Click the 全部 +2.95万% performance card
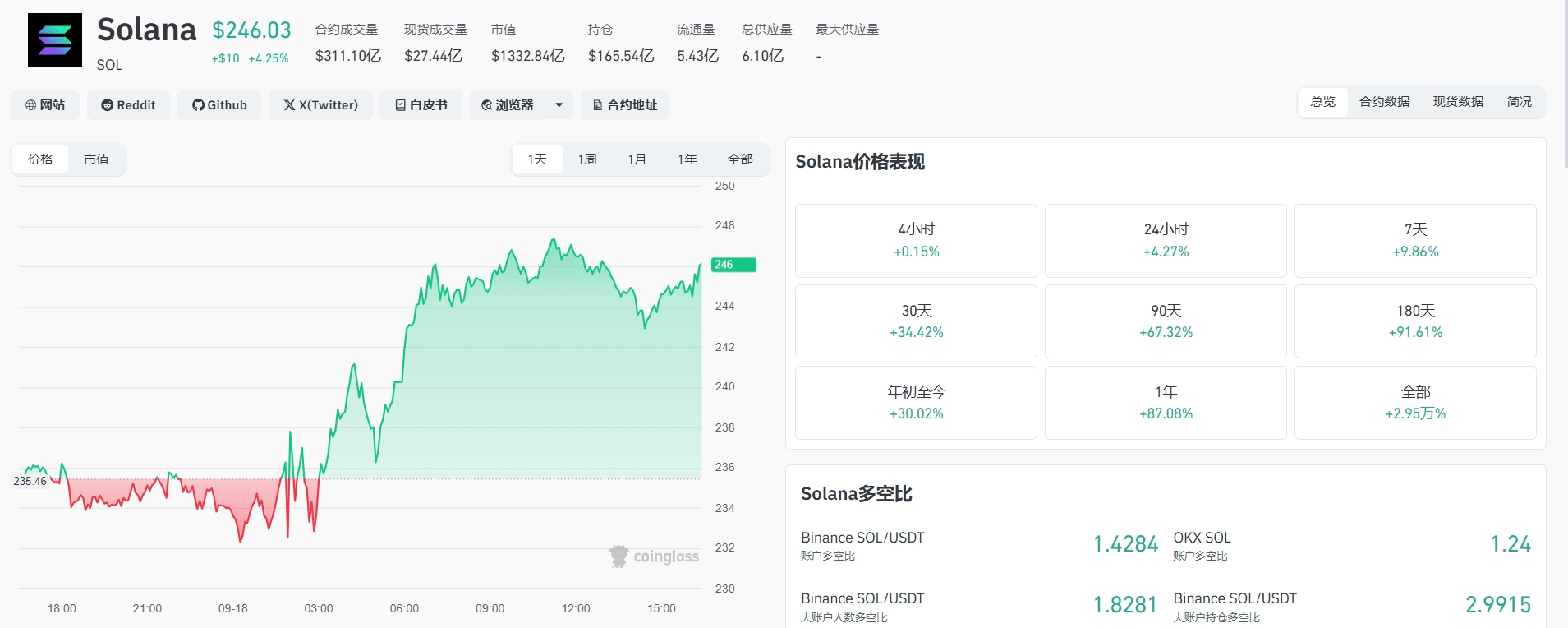Image resolution: width=1568 pixels, height=628 pixels. [1415, 403]
